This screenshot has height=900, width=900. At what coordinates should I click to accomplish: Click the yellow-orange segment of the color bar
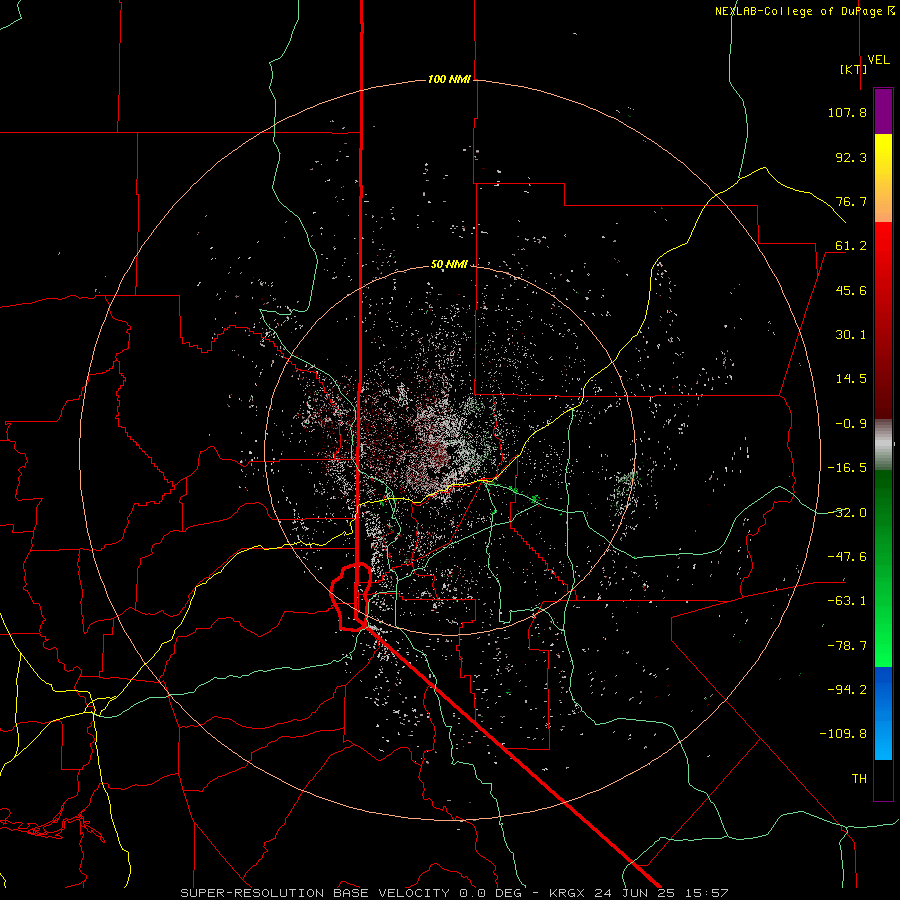883,178
